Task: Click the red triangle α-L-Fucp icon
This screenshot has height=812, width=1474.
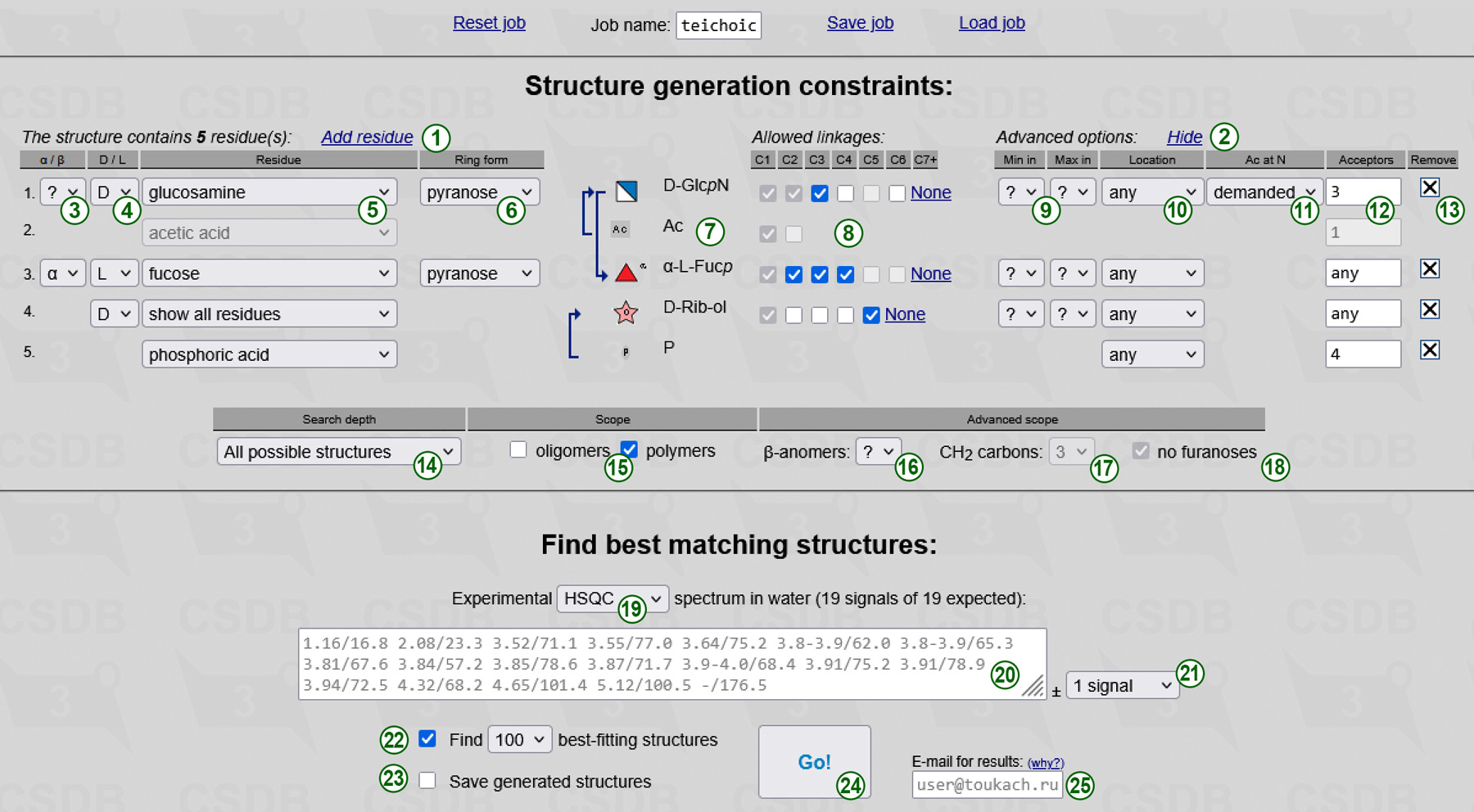Action: point(626,273)
